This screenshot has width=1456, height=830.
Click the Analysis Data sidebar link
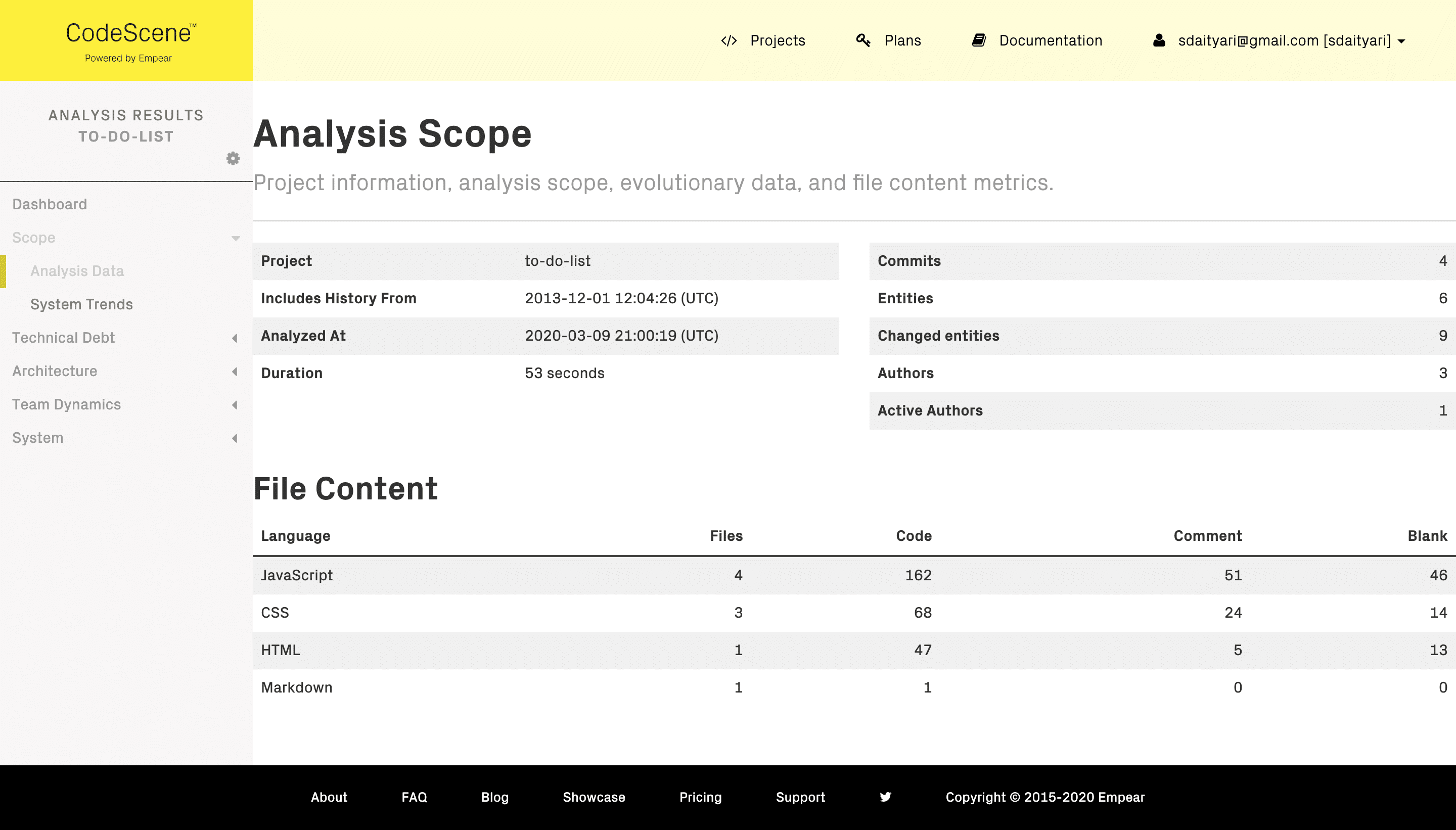click(77, 271)
